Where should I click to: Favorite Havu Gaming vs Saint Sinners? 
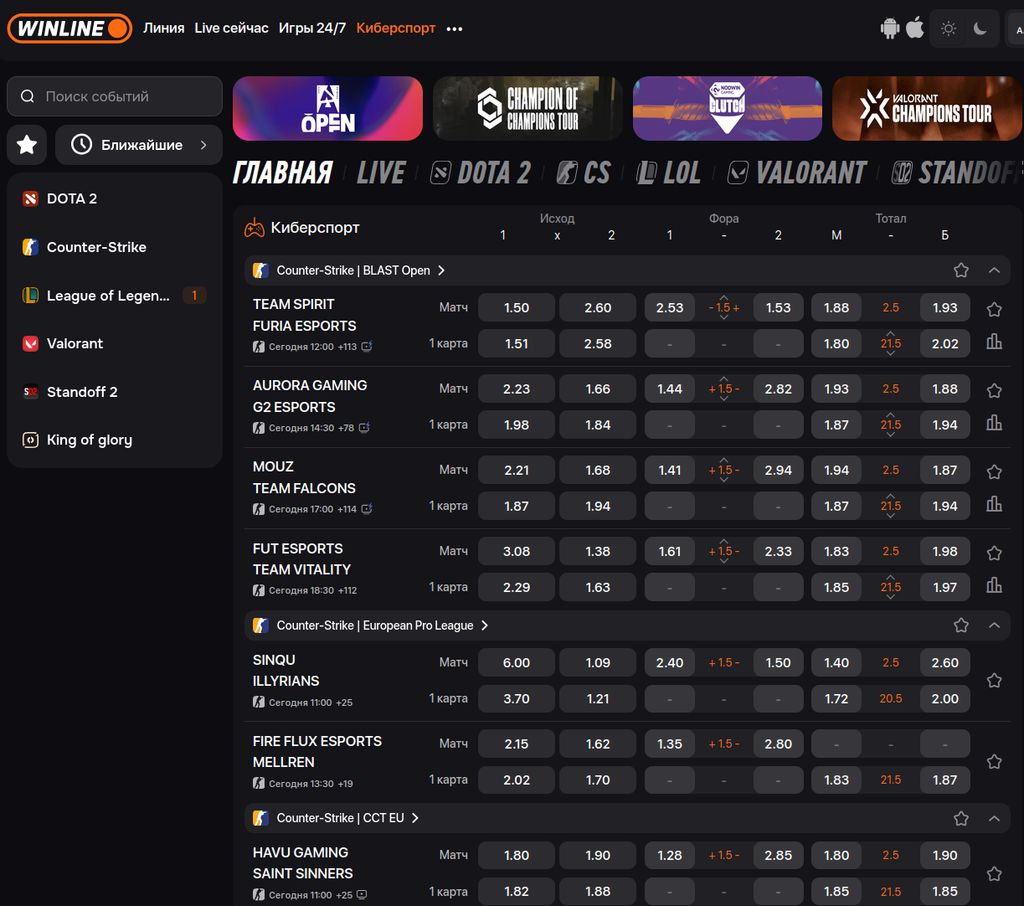coord(994,874)
